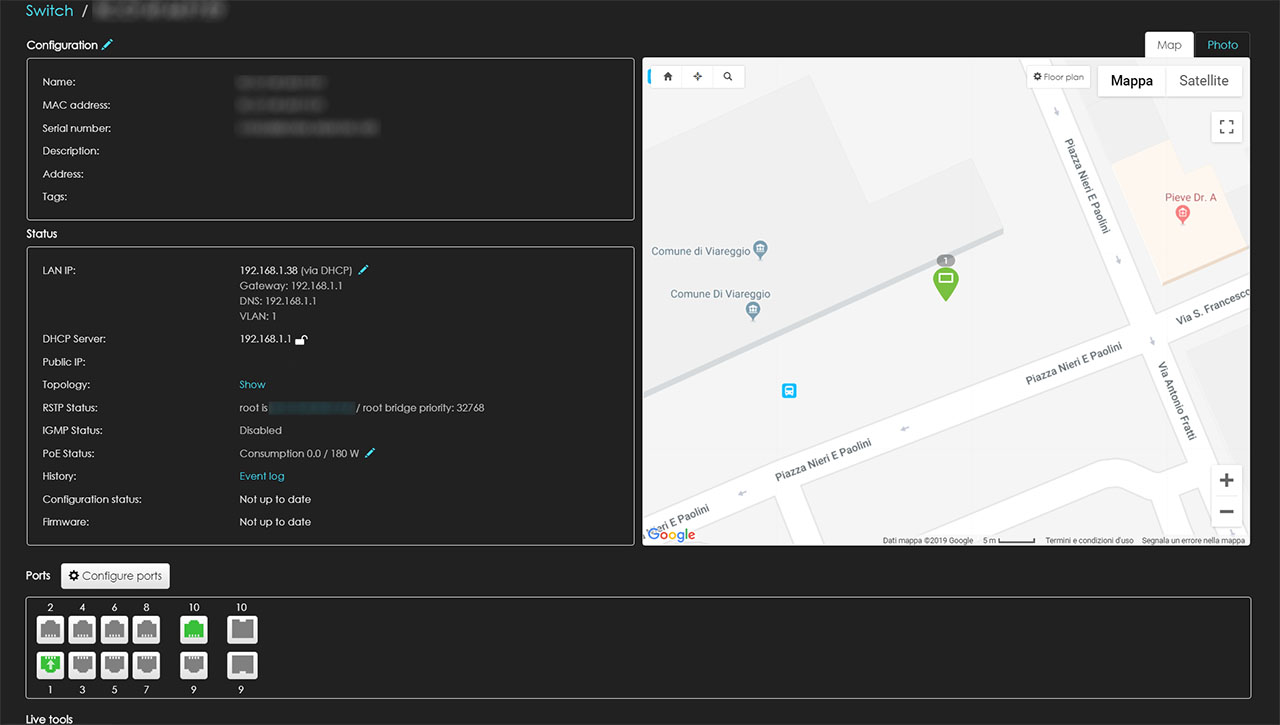Click the pencil icon next to Configuration
The image size is (1280, 725).
click(108, 45)
